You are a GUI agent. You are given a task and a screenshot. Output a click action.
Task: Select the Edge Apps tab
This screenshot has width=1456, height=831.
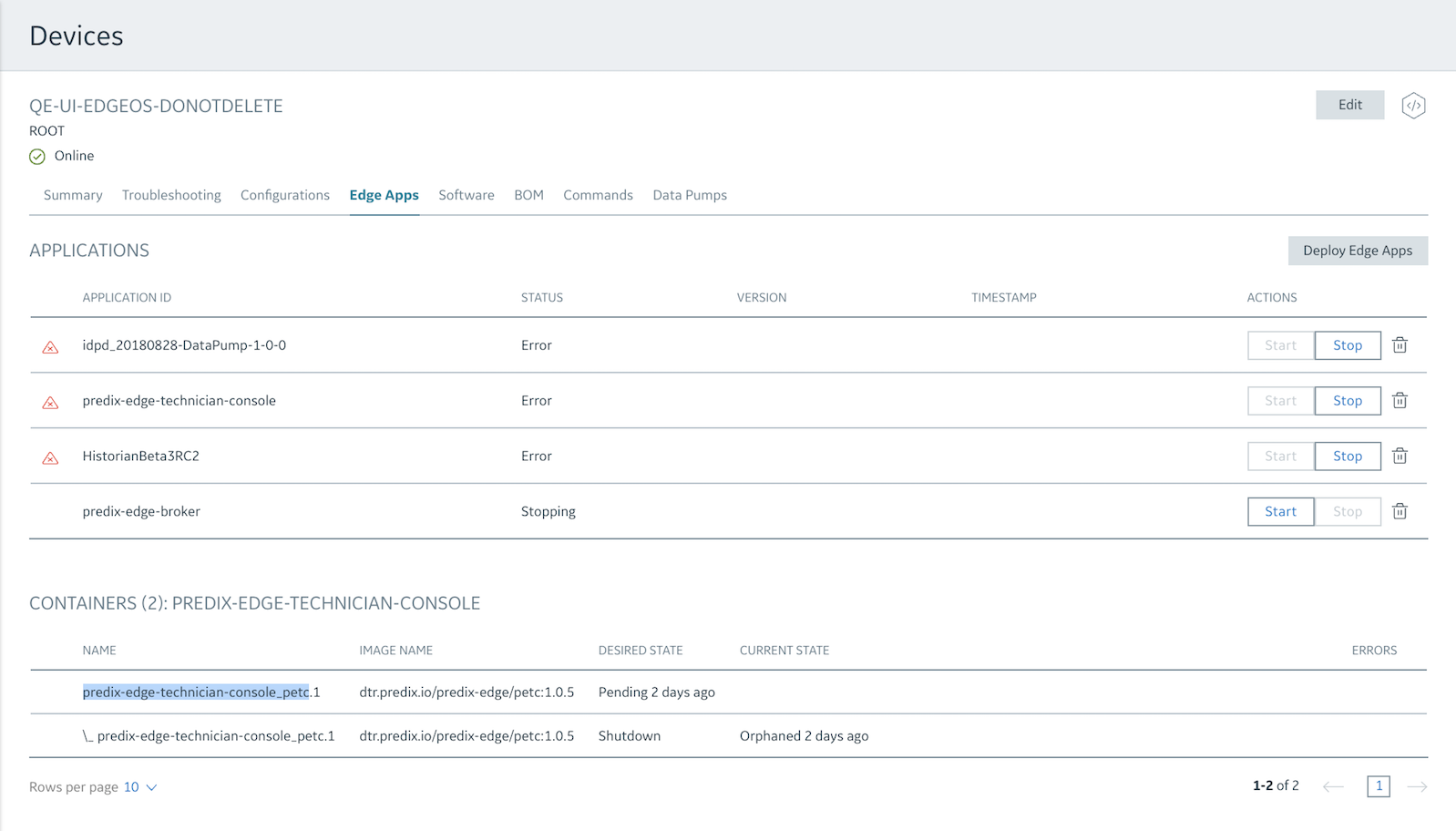click(385, 195)
